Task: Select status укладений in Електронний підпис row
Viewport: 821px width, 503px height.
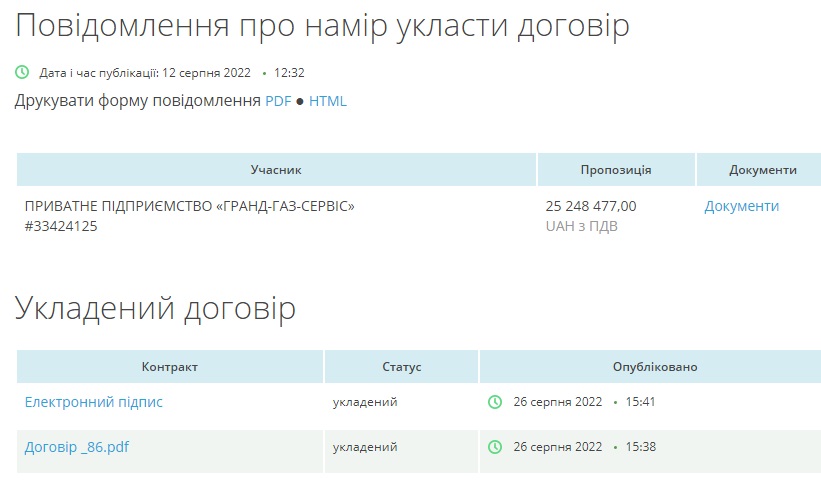Action: (x=365, y=402)
